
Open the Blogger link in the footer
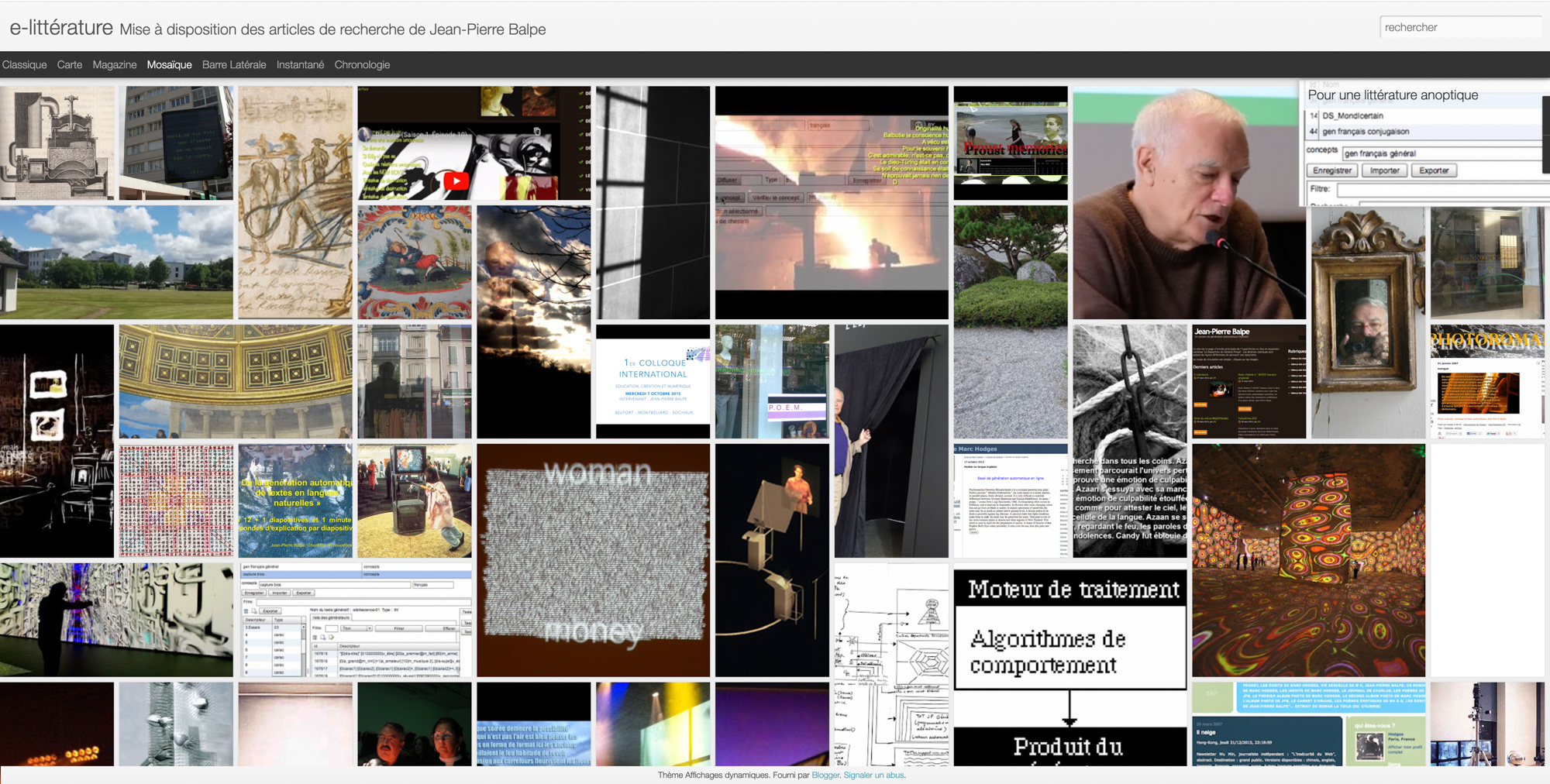pyautogui.click(x=825, y=775)
